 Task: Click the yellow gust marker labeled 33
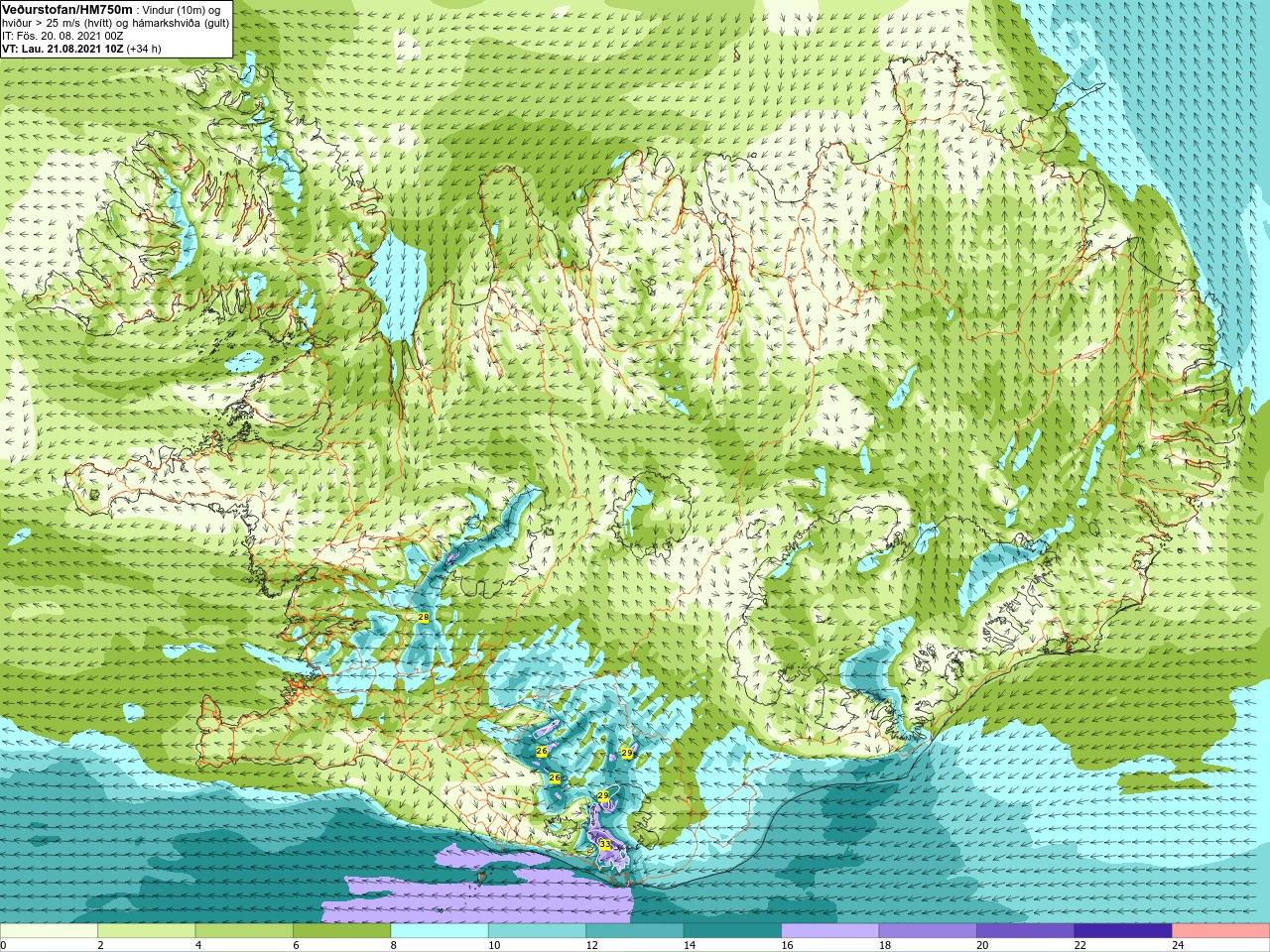click(605, 845)
